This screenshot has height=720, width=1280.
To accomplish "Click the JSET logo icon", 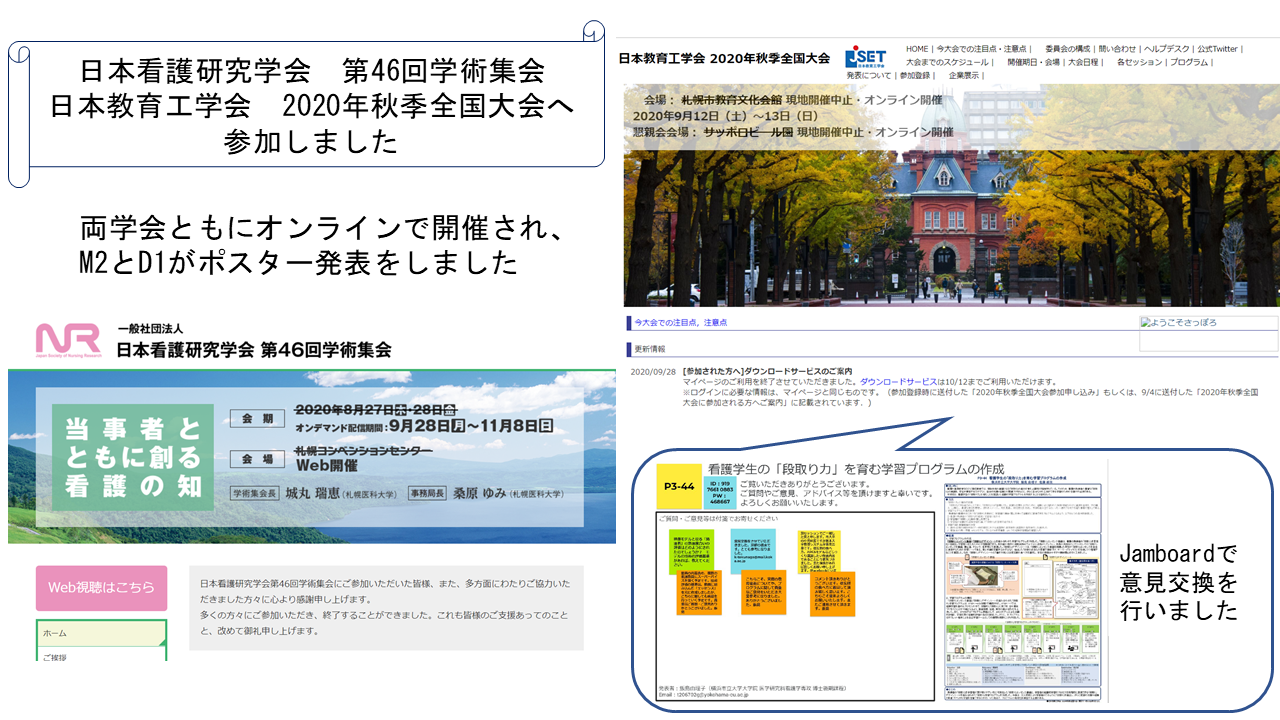I will point(865,58).
